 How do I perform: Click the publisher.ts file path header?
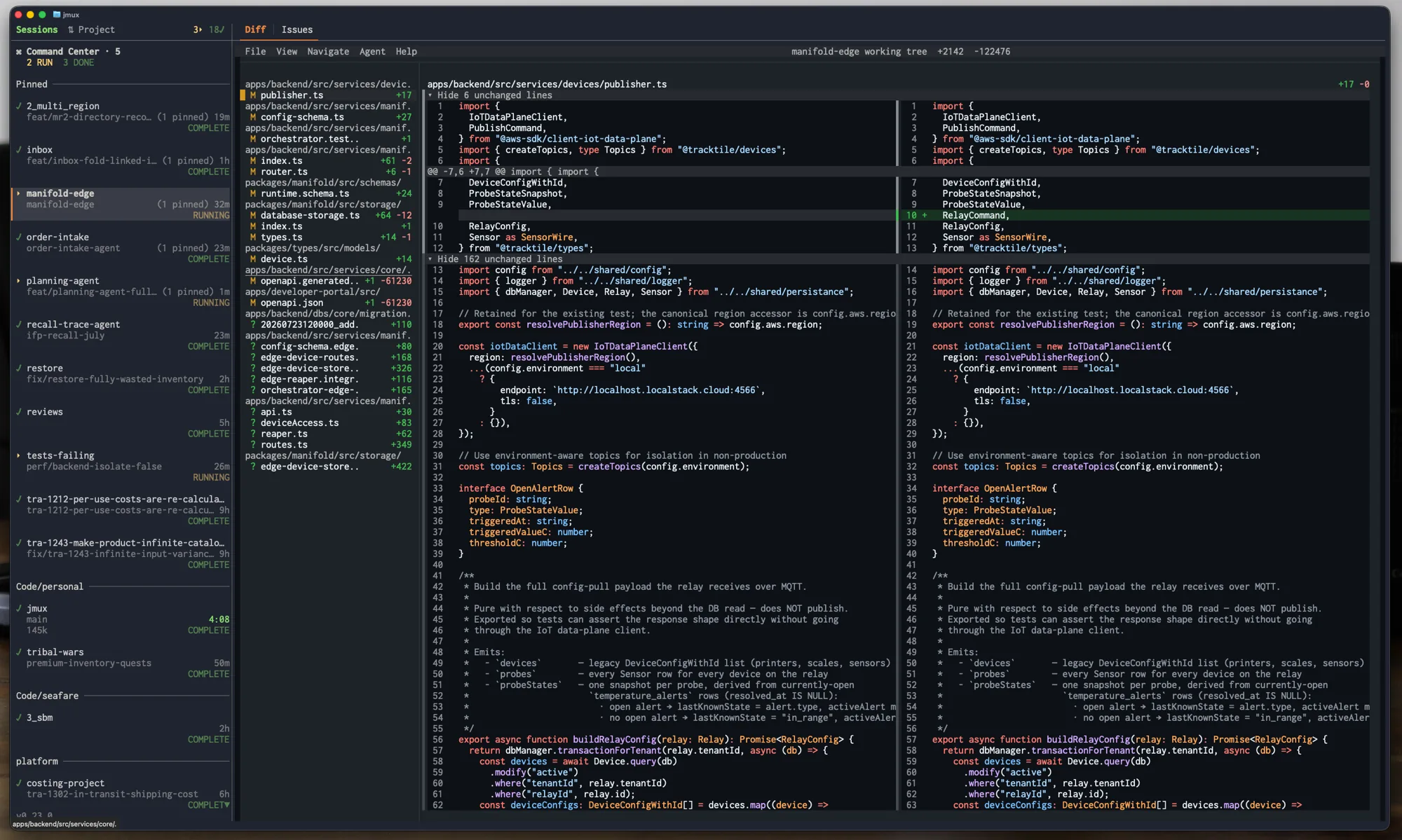point(547,84)
